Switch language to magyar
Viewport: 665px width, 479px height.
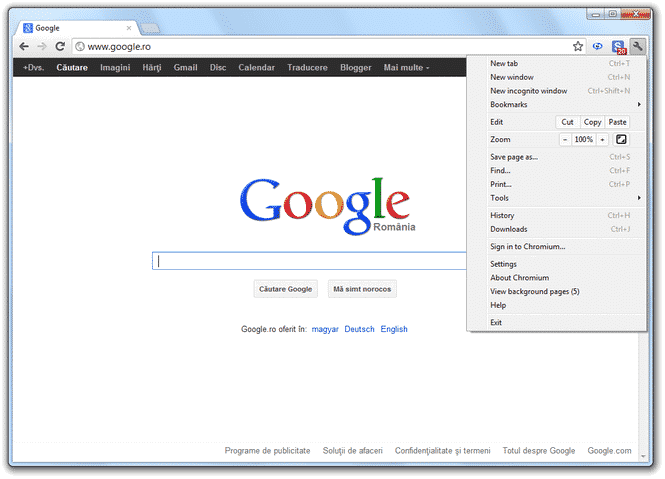point(325,329)
